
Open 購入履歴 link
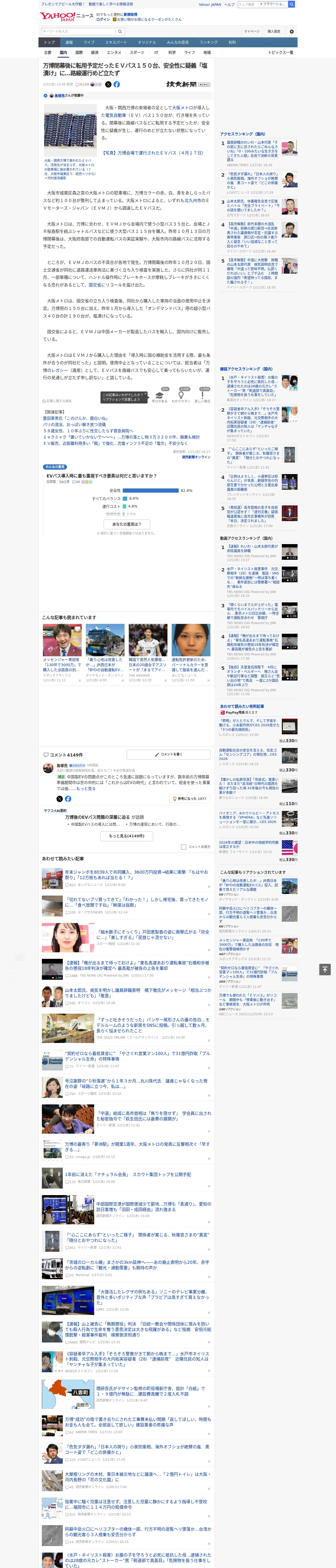click(x=274, y=32)
